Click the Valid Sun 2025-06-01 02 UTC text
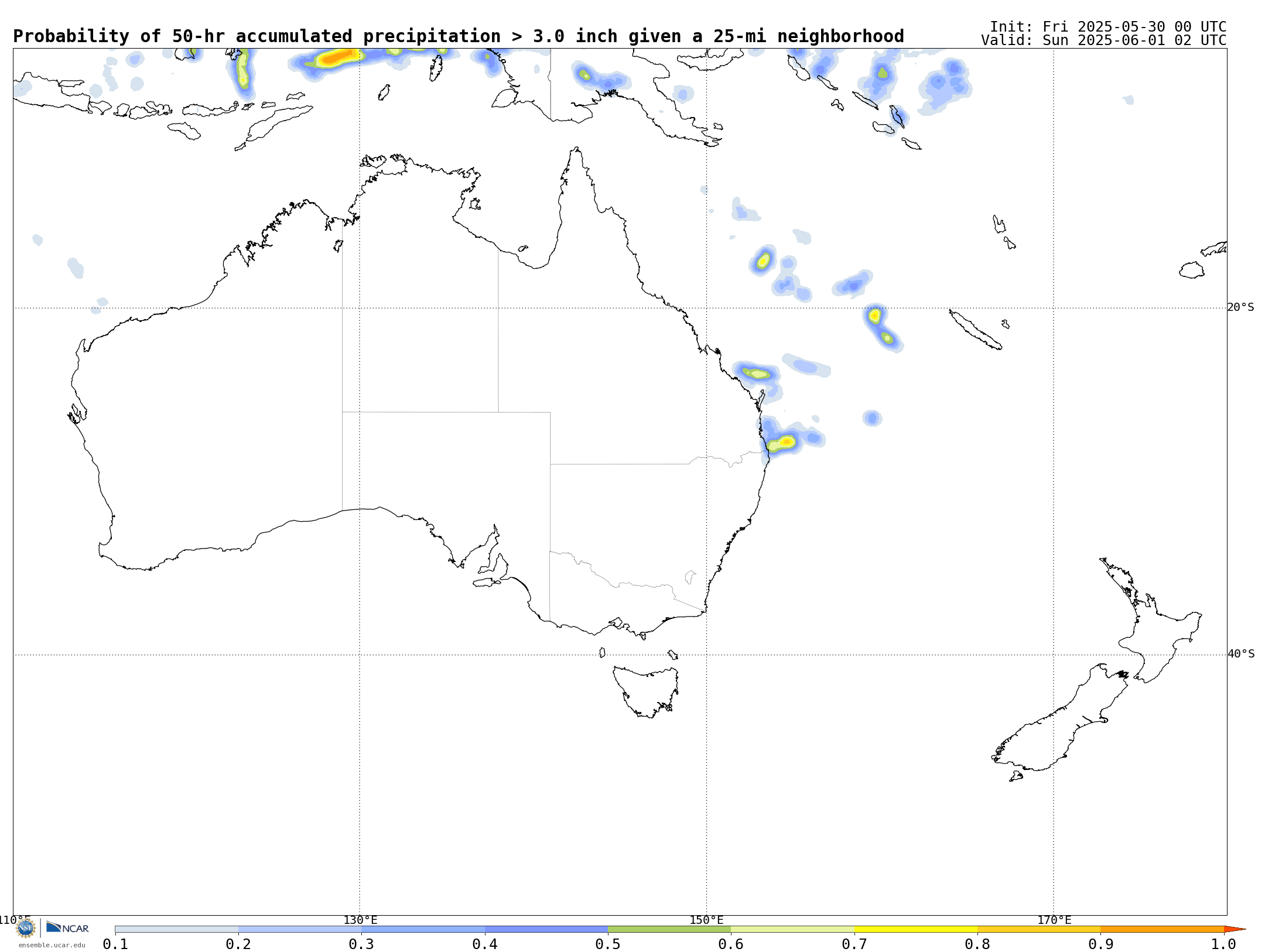The width and height of the screenshot is (1265, 952). pyautogui.click(x=1104, y=40)
